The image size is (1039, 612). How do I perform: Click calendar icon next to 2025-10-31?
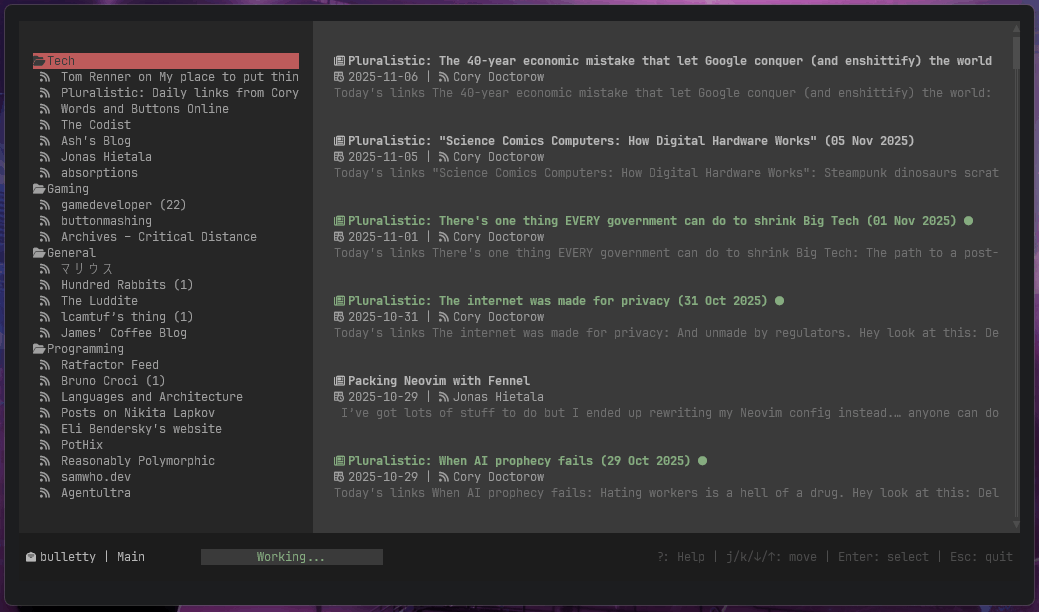pyautogui.click(x=339, y=317)
